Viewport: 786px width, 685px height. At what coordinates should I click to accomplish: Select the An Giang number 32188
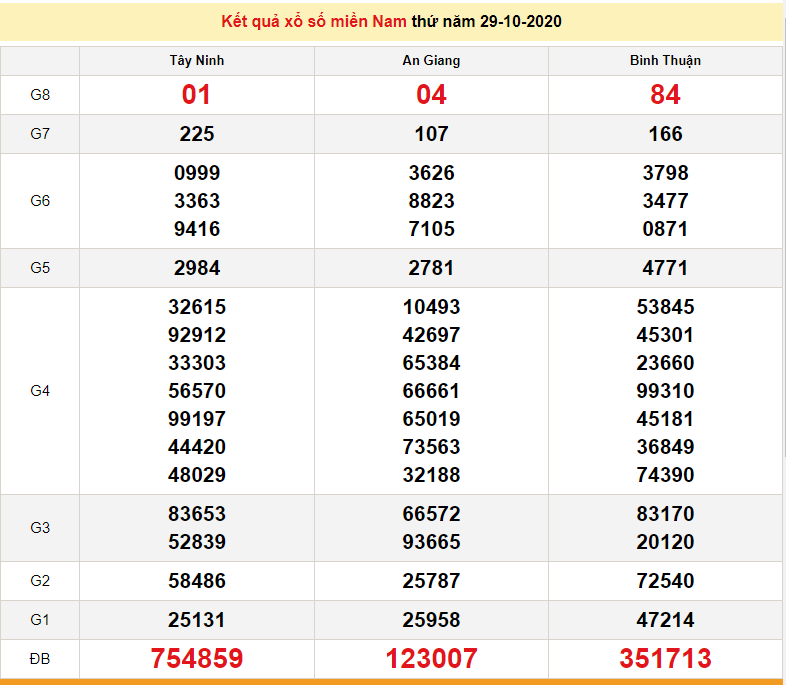click(431, 475)
